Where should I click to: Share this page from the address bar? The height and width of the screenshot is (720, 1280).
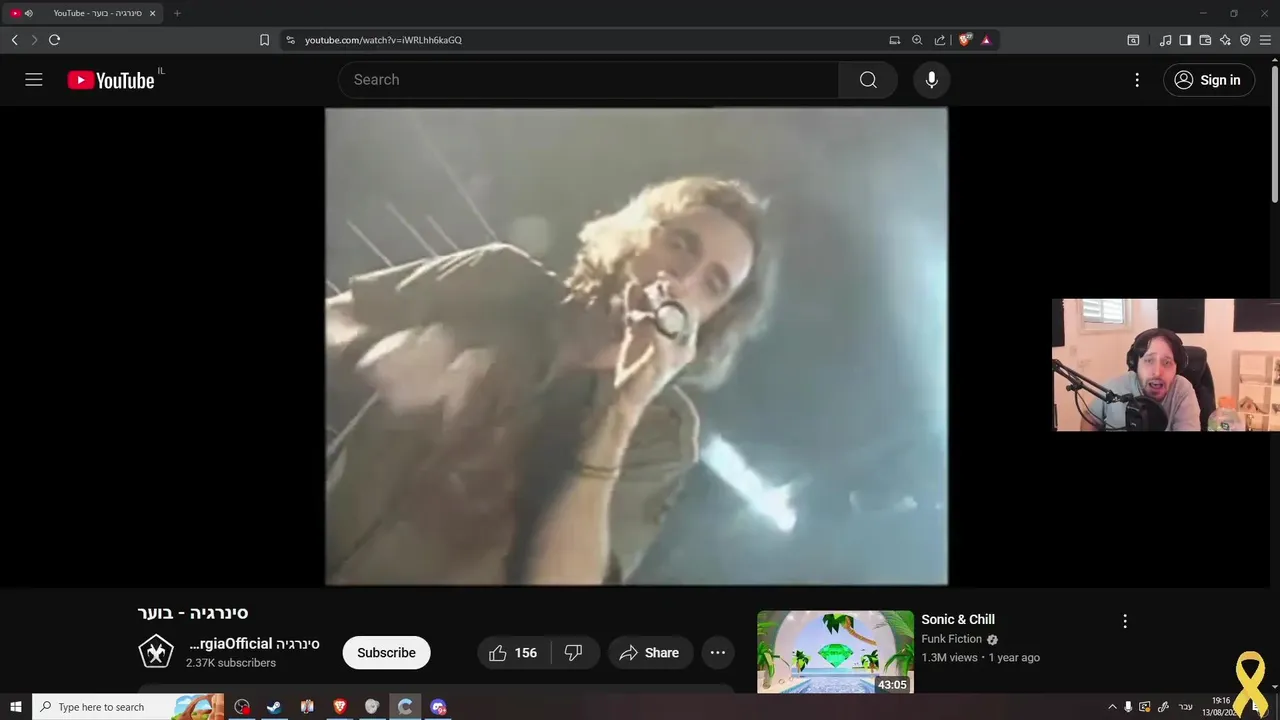940,40
